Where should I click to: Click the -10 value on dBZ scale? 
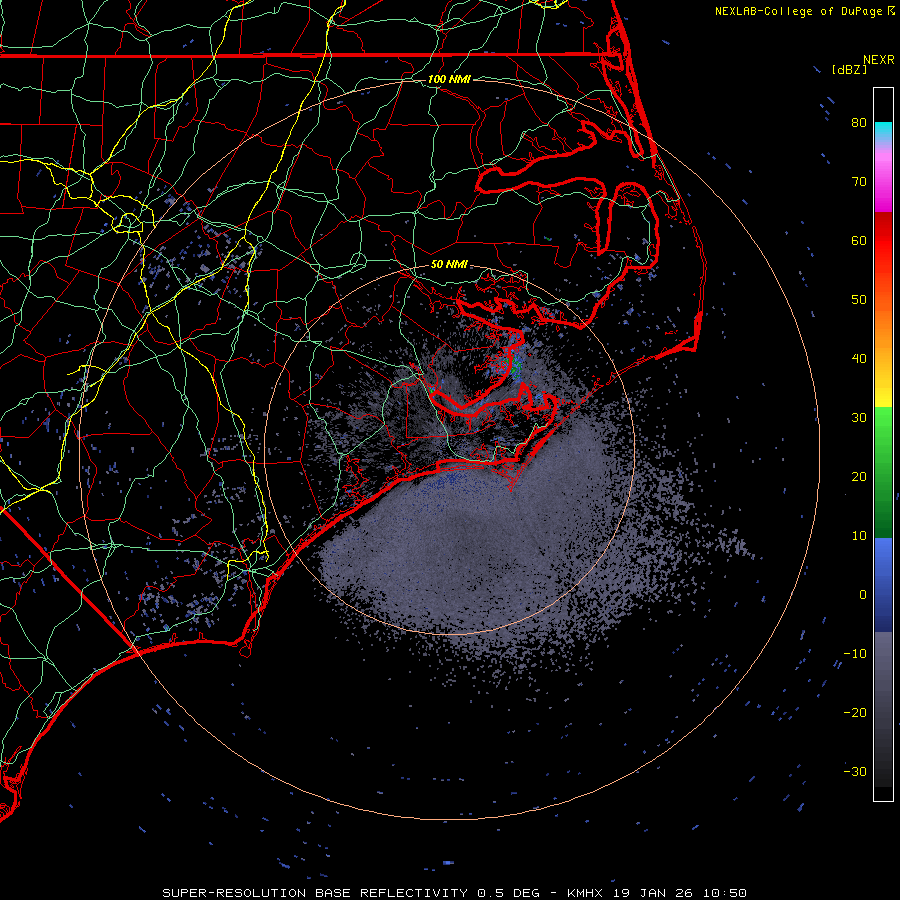click(x=855, y=653)
